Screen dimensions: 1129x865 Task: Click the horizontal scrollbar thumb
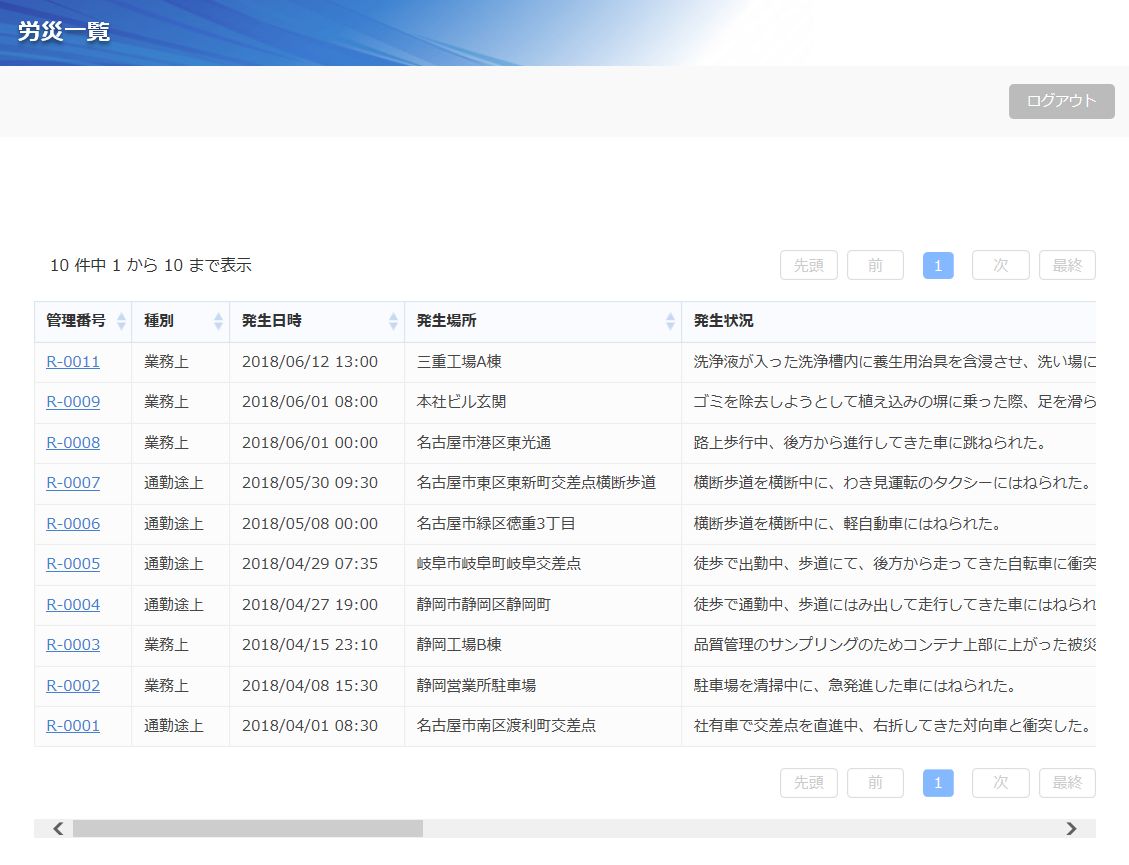[x=247, y=829]
